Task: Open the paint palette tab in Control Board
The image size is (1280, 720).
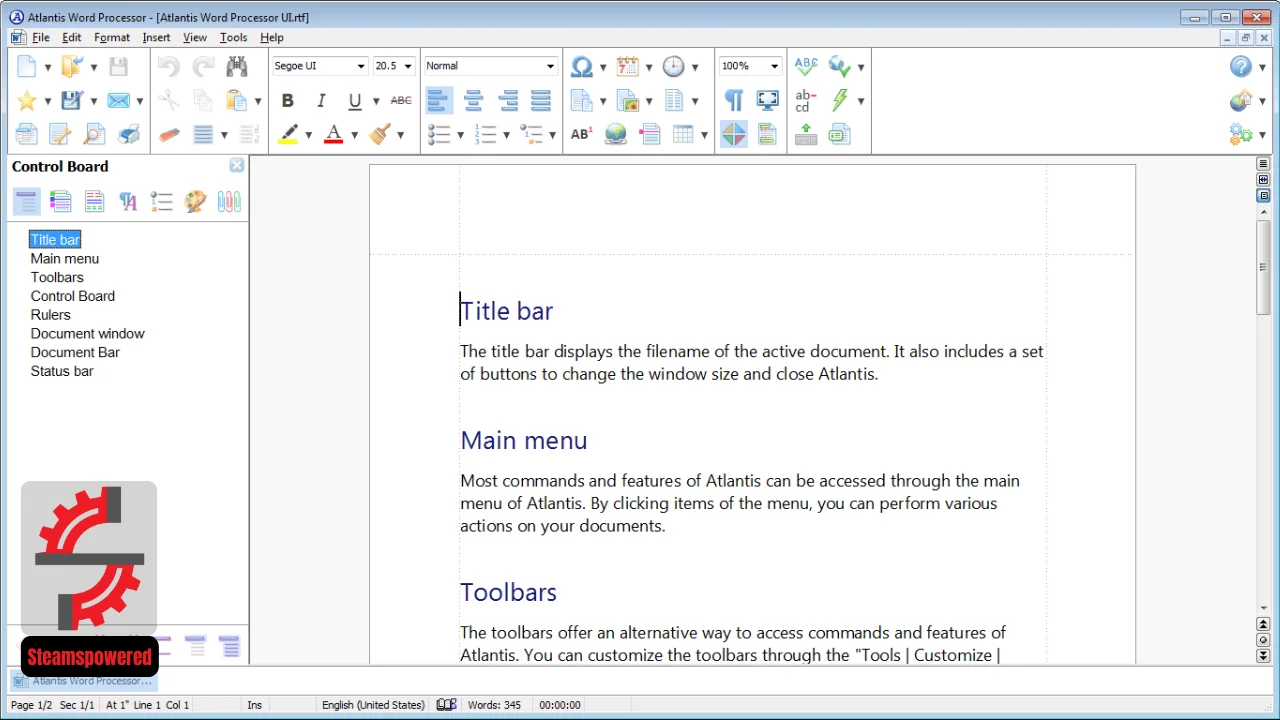Action: click(196, 202)
